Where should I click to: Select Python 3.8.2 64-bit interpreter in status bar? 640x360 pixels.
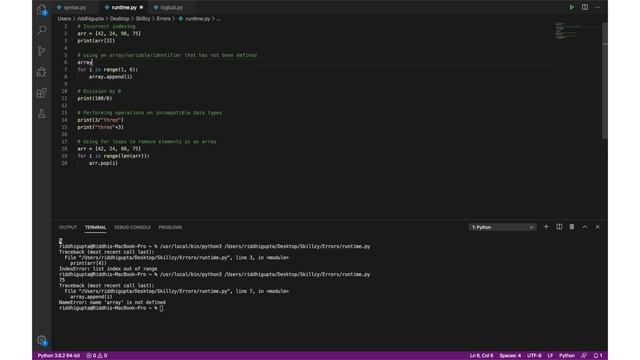(59, 356)
